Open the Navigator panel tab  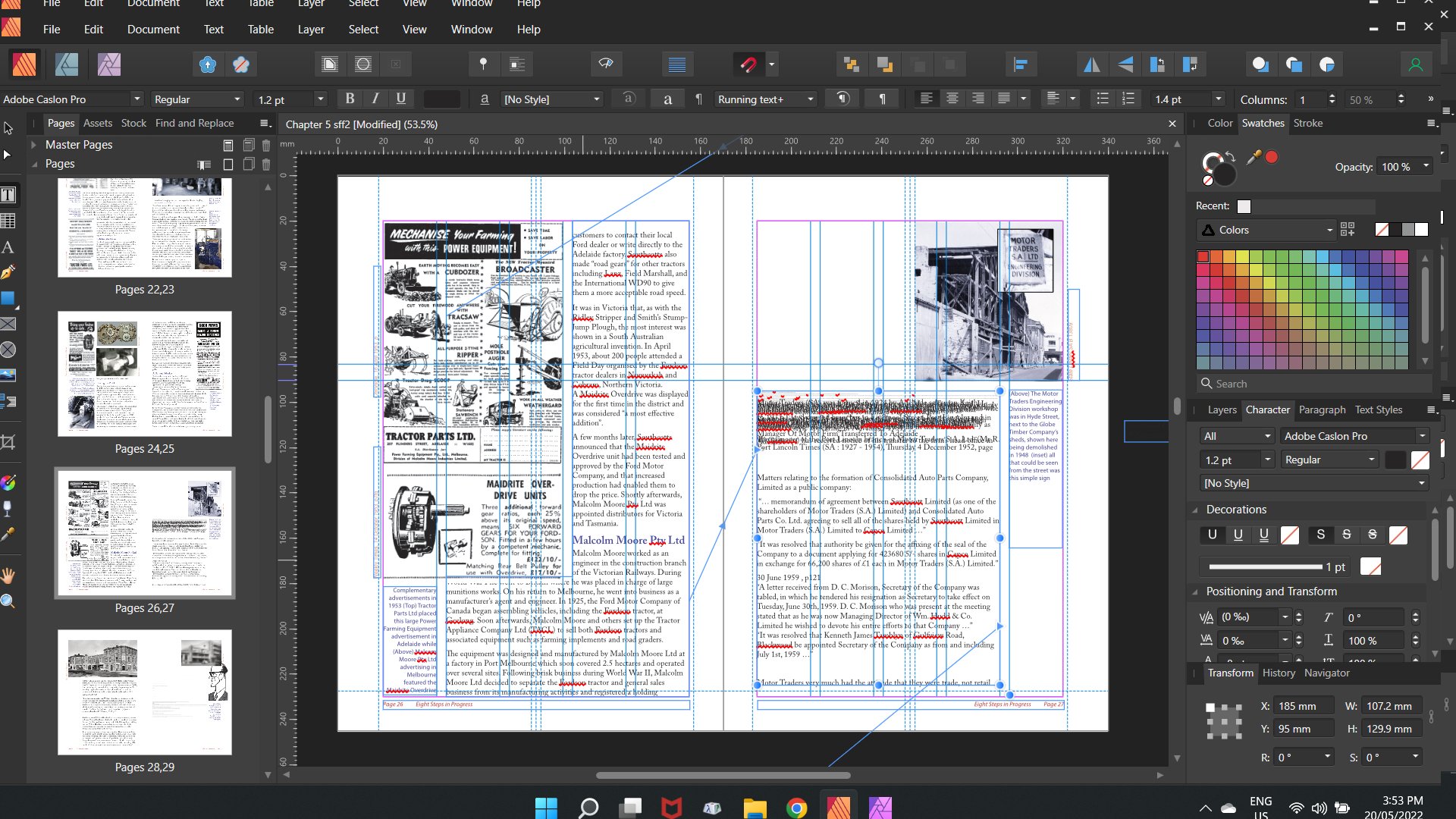coord(1326,673)
